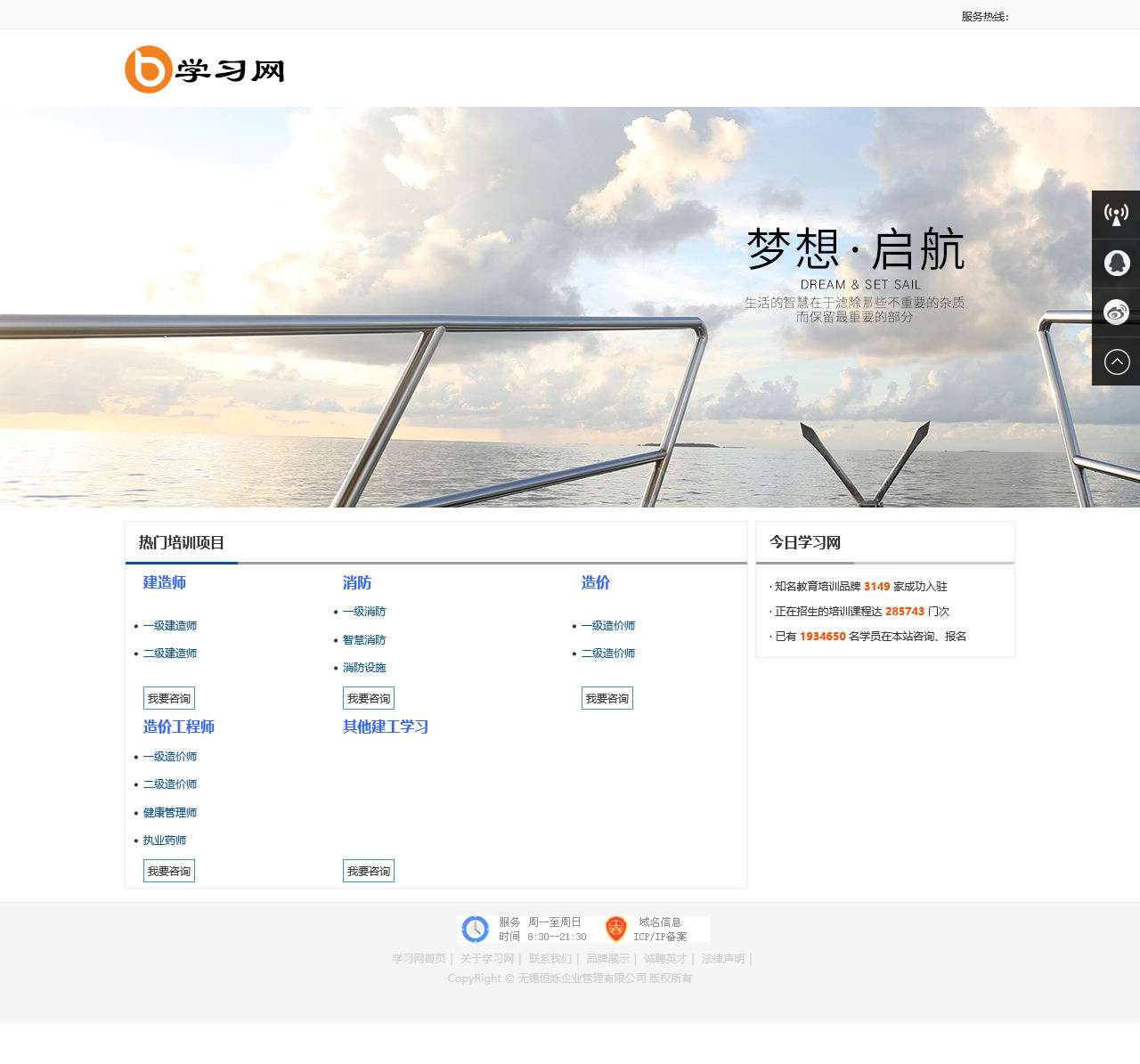
Task: Open the QQ penguin chat icon
Action: click(1116, 264)
